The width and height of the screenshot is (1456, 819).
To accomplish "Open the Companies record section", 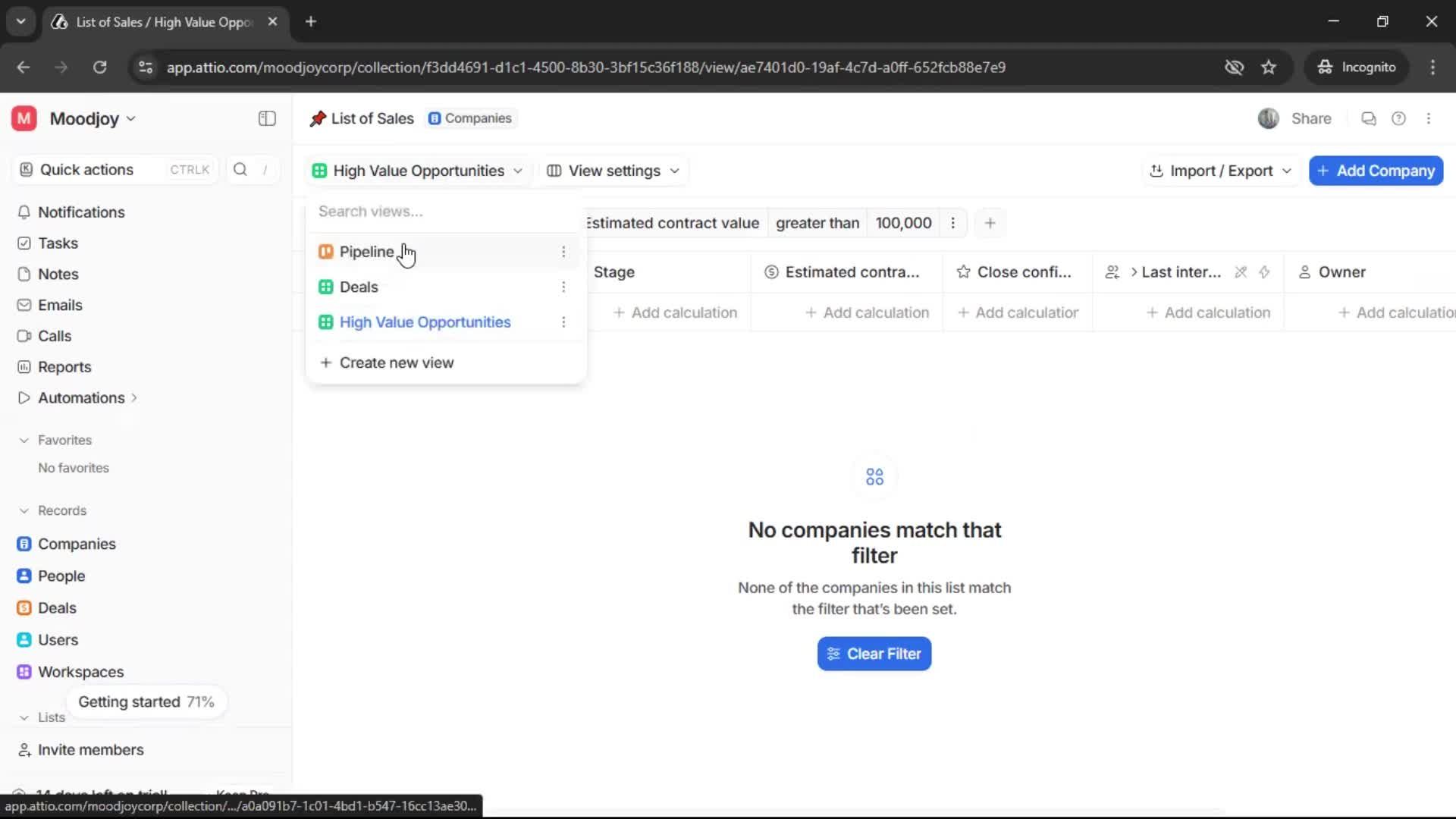I will click(75, 543).
